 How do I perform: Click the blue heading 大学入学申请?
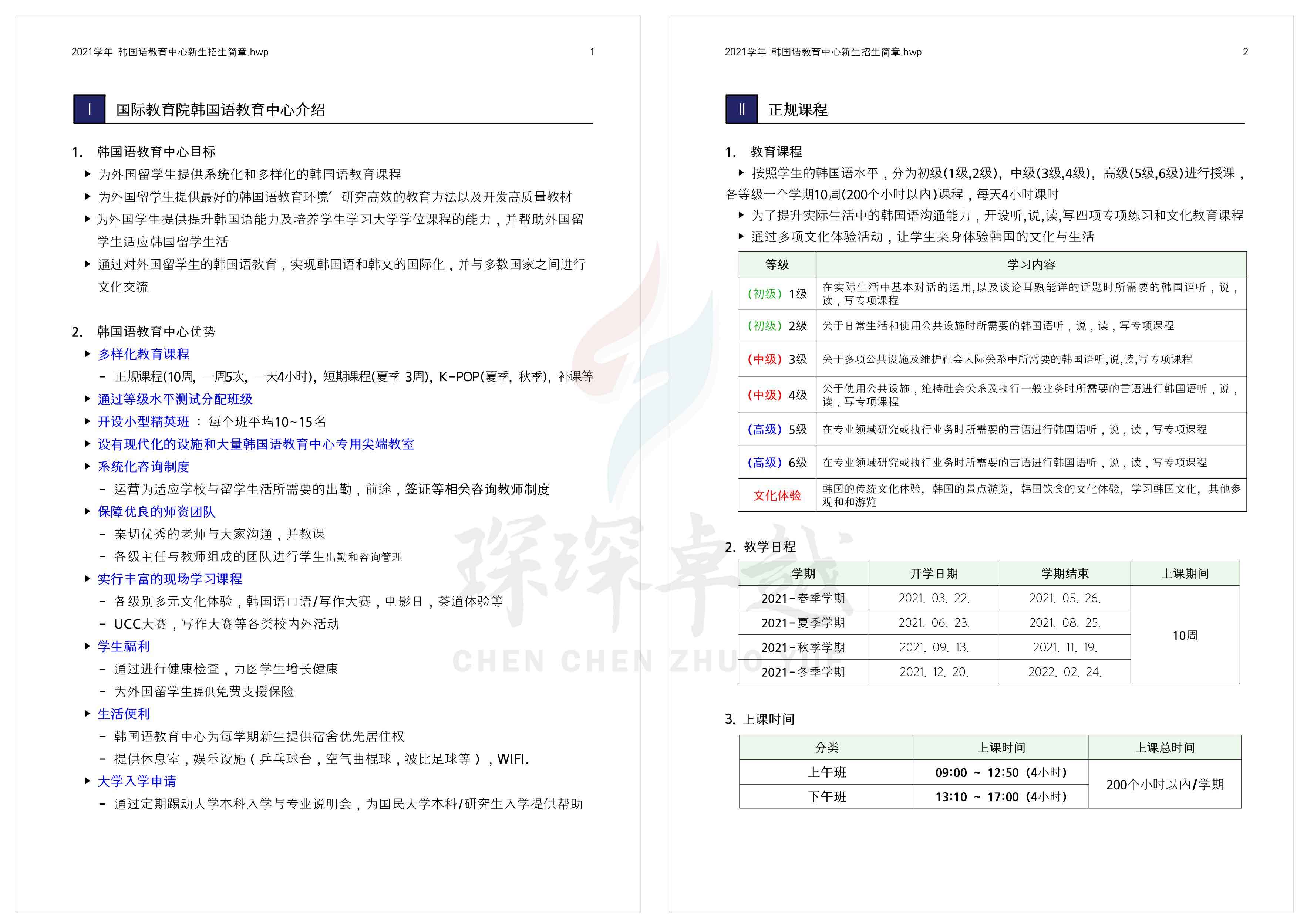137,781
